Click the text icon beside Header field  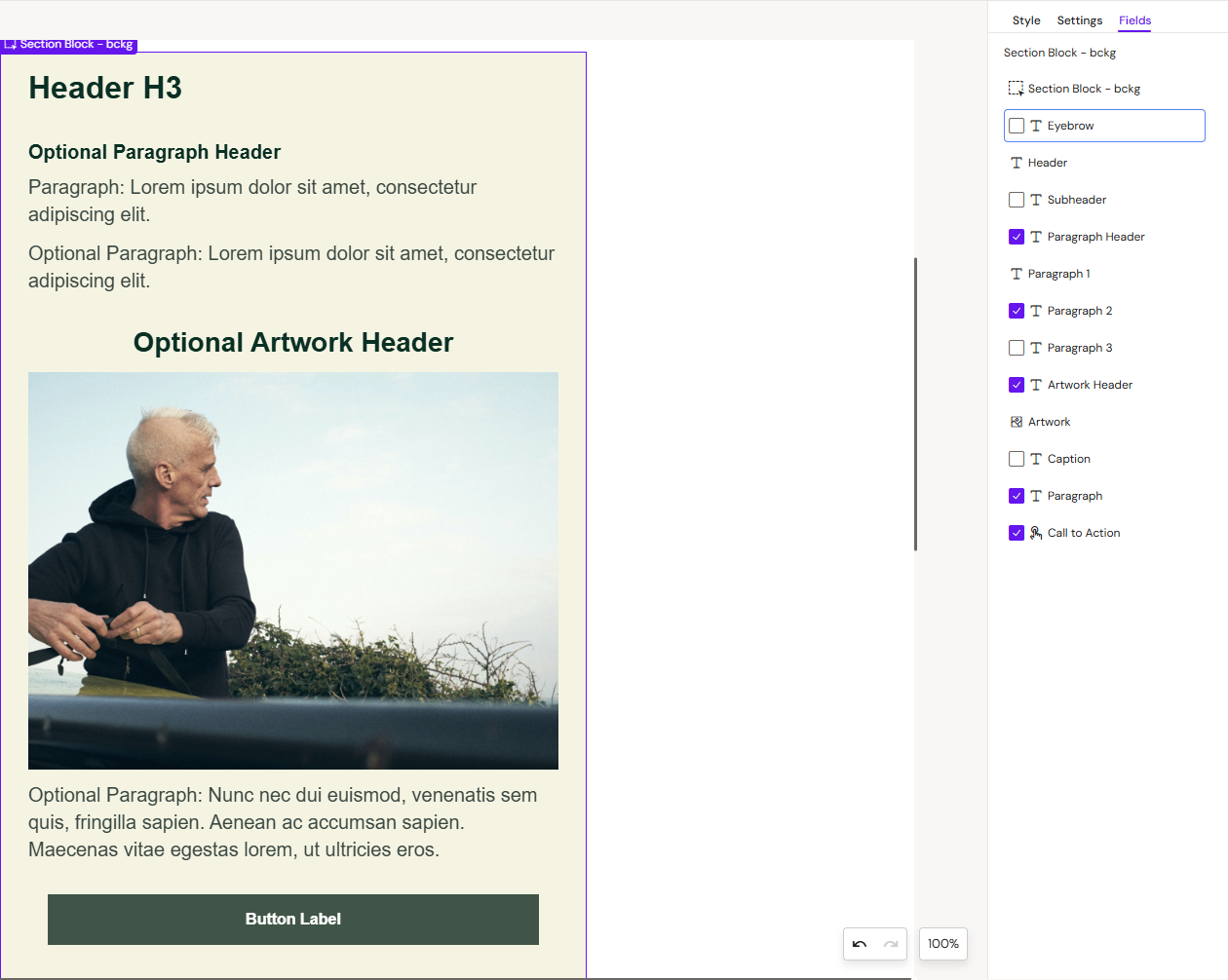pos(1016,163)
